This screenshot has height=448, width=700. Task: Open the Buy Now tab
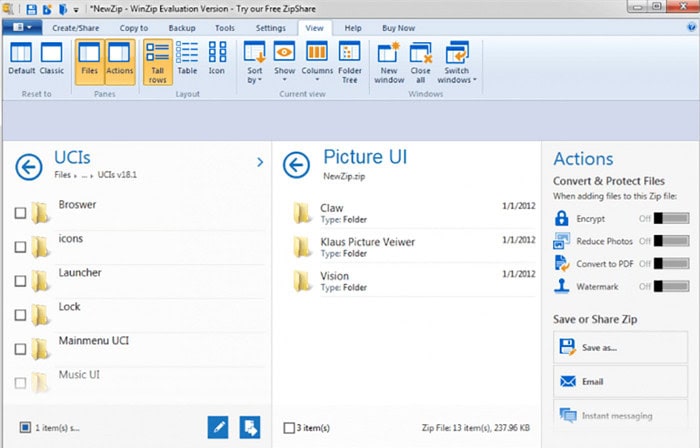point(398,28)
